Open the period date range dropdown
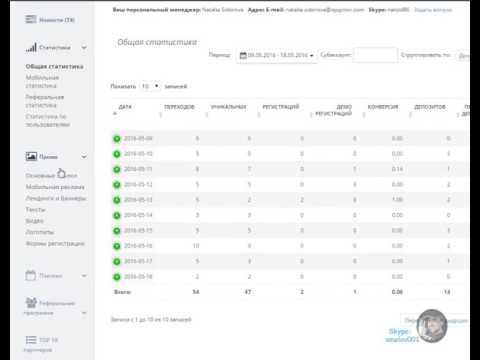 (x=276, y=55)
